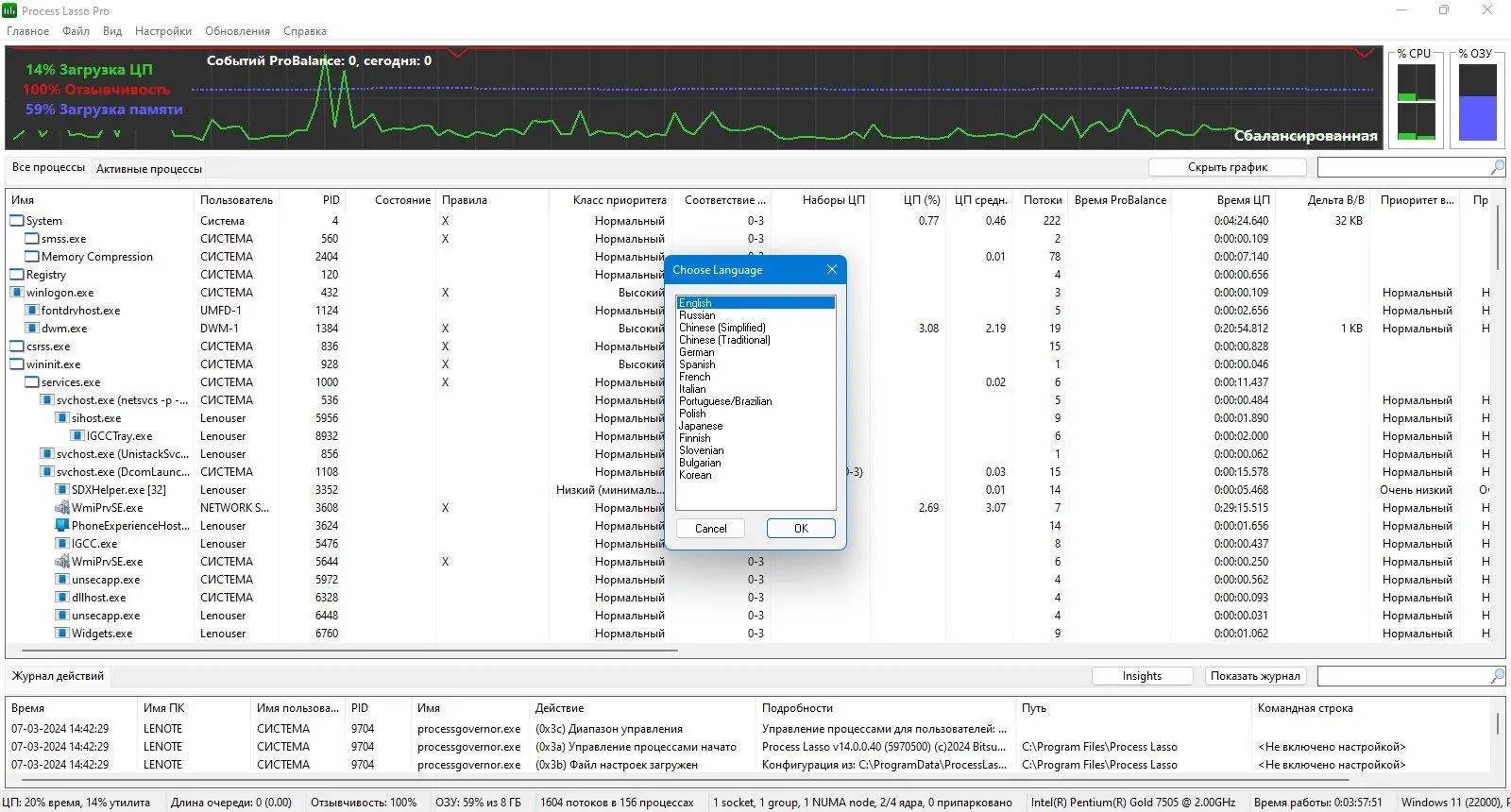Viewport: 1511px width, 812px height.
Task: Click the System process icon
Action: pos(17,221)
